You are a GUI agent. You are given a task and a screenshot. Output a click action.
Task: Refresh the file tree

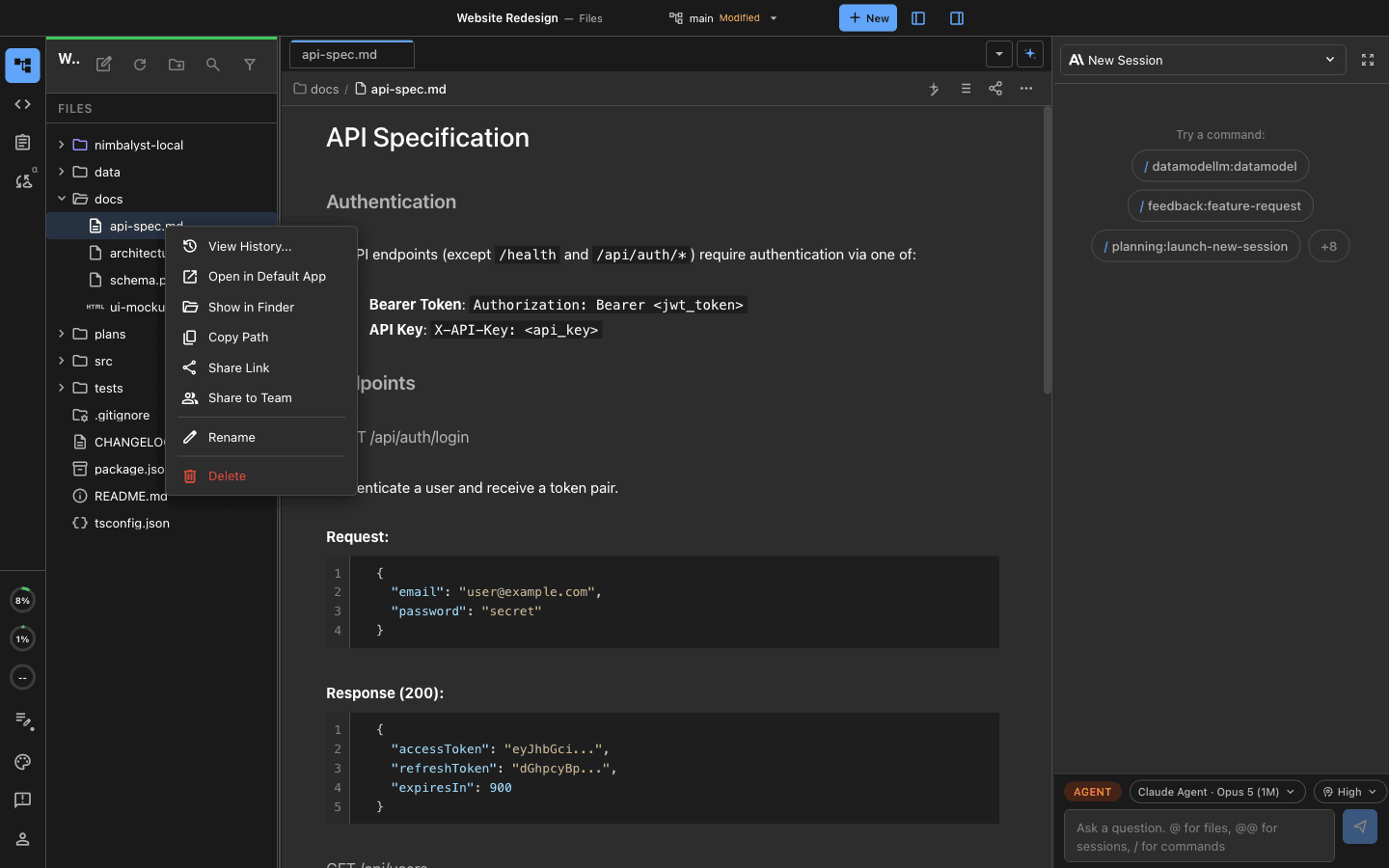(140, 65)
